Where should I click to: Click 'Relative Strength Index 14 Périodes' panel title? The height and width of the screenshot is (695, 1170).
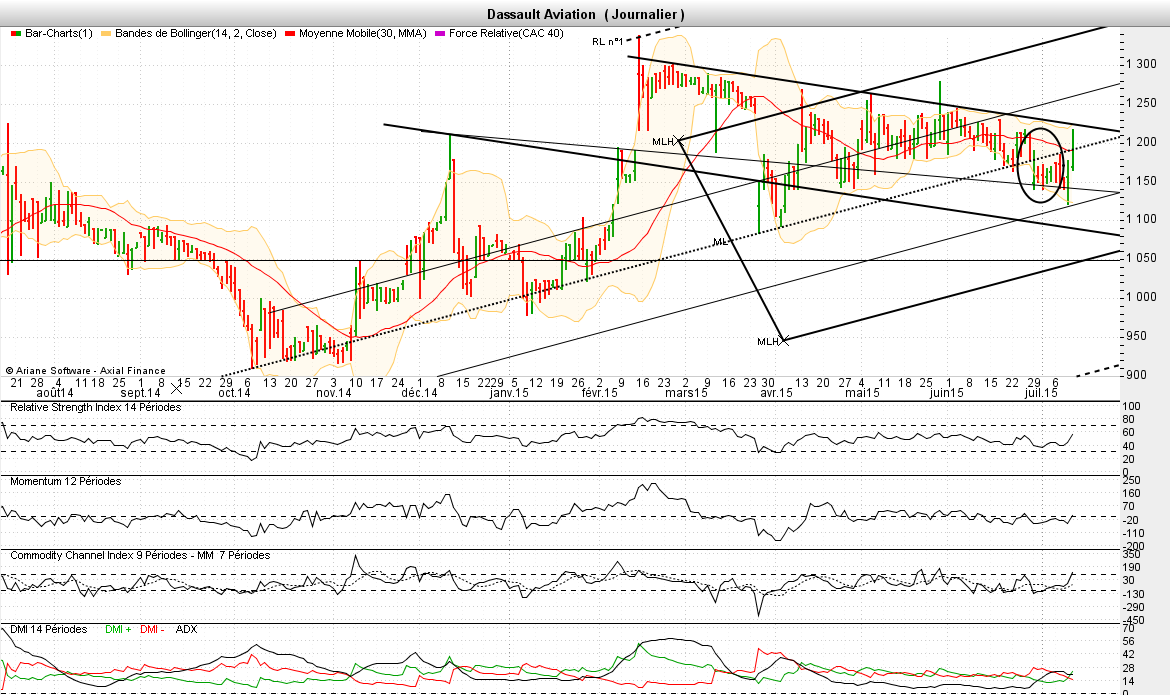pos(96,408)
